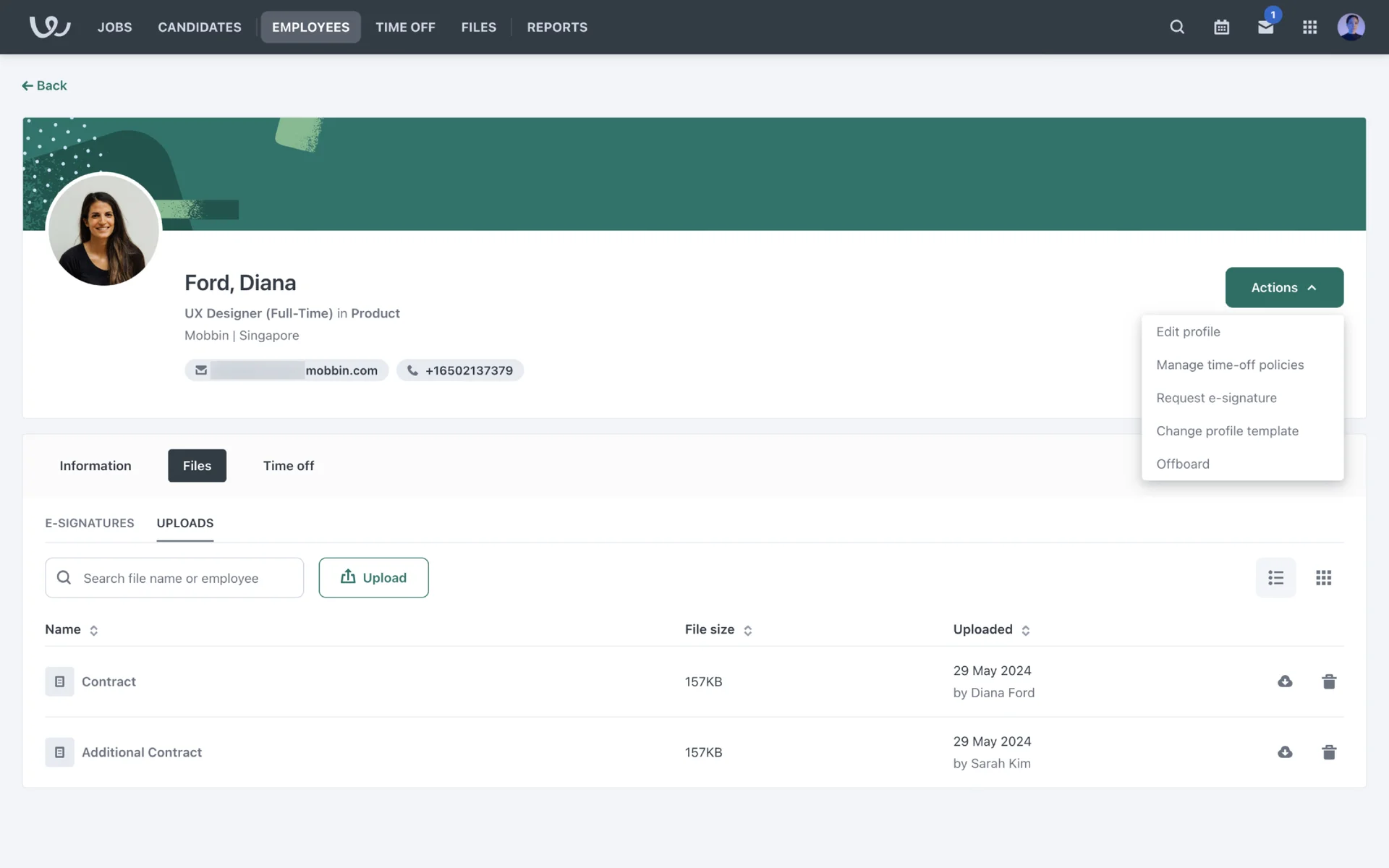Viewport: 1389px width, 868px height.
Task: Select Offboard in the Actions menu
Action: 1182,464
